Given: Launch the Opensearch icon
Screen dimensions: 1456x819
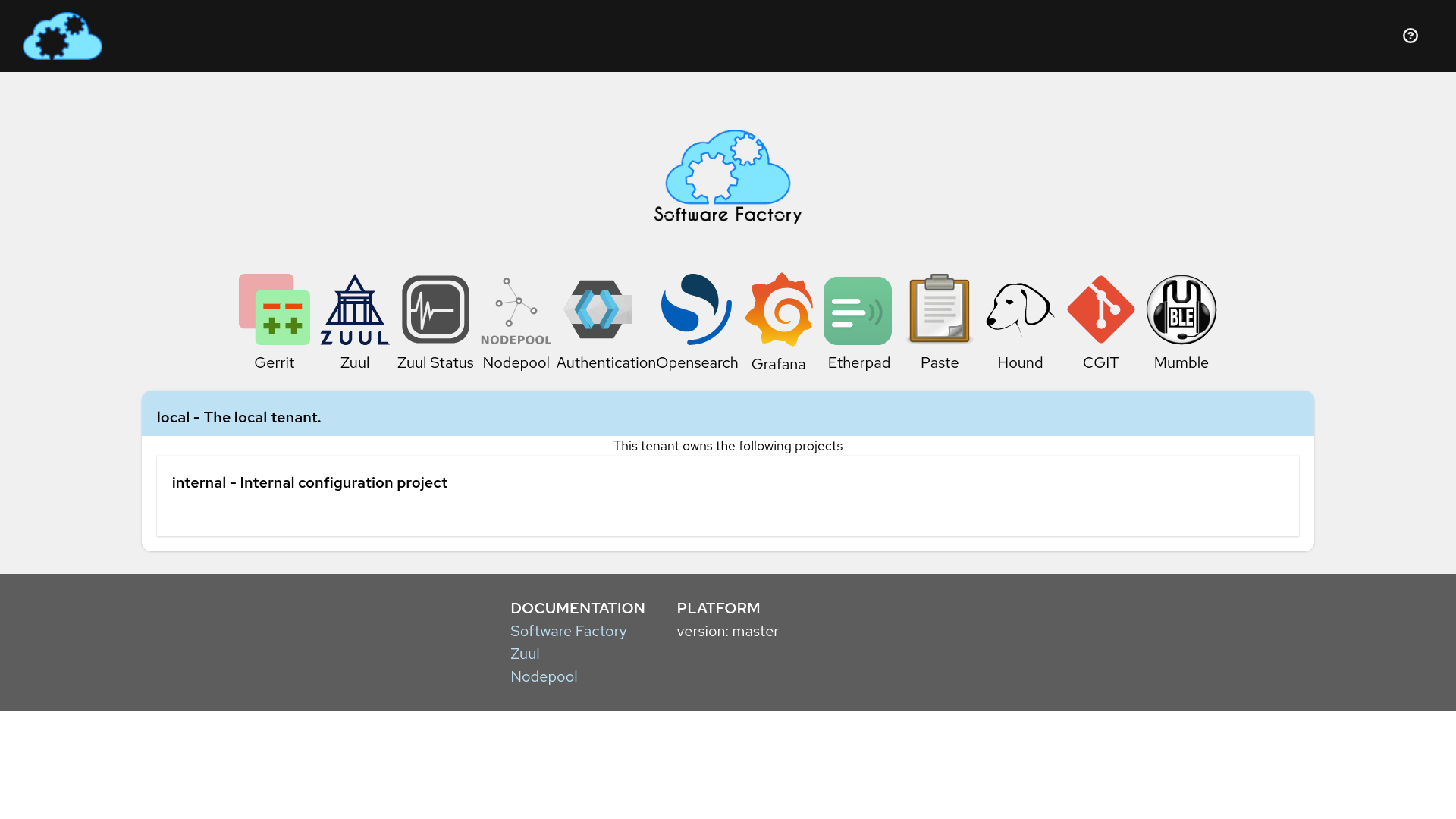Looking at the screenshot, I should 696,309.
